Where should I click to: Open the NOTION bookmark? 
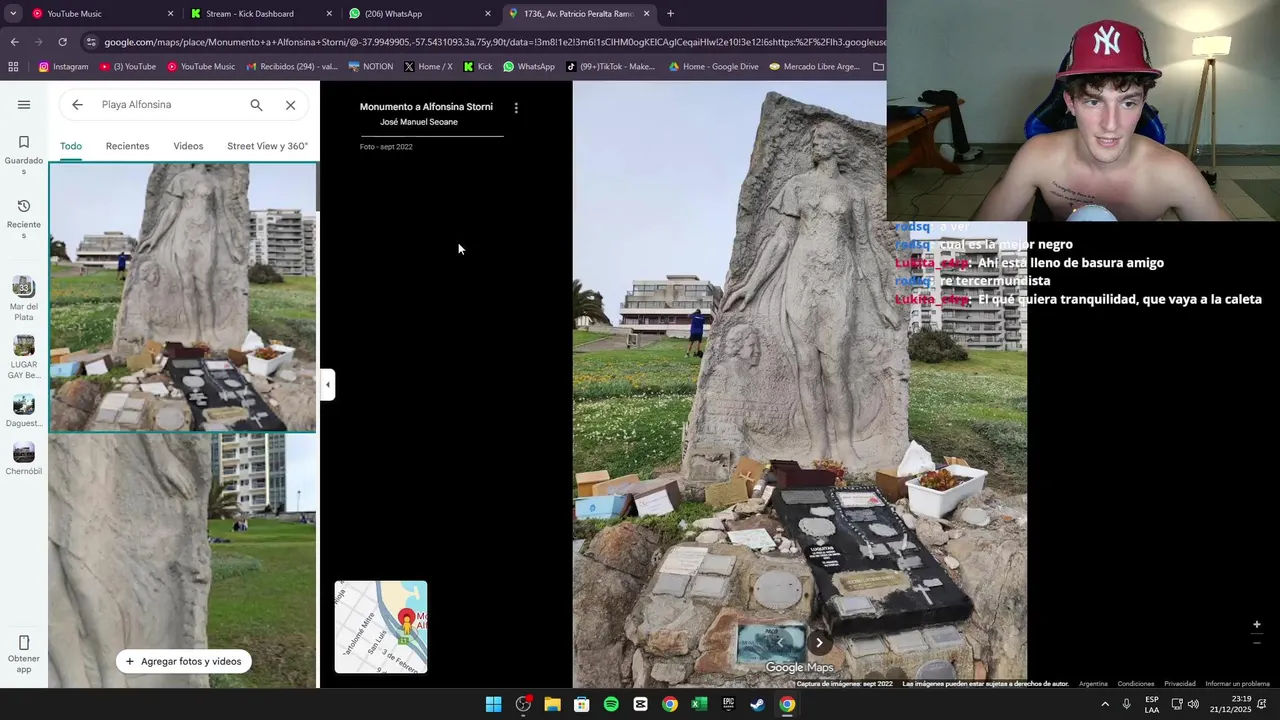370,67
